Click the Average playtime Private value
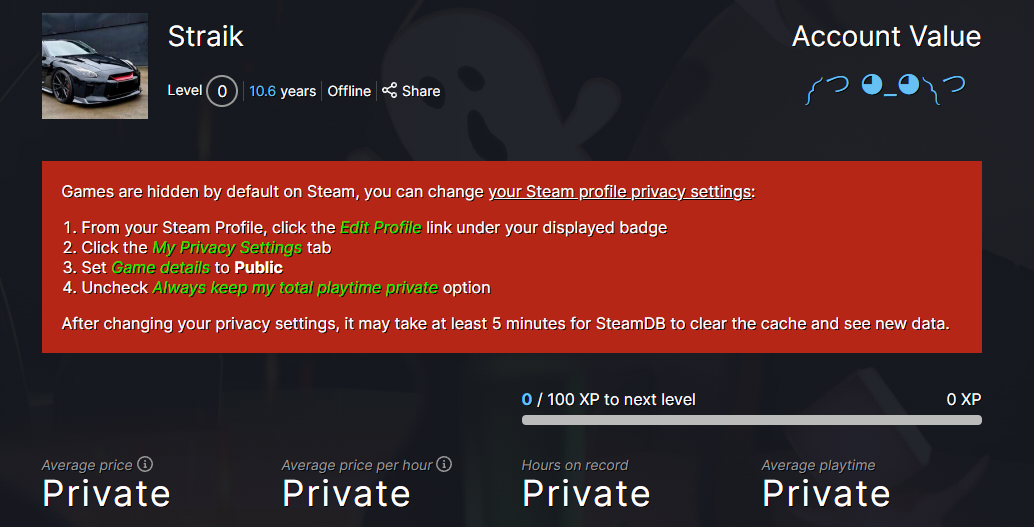This screenshot has width=1034, height=527. click(x=826, y=493)
